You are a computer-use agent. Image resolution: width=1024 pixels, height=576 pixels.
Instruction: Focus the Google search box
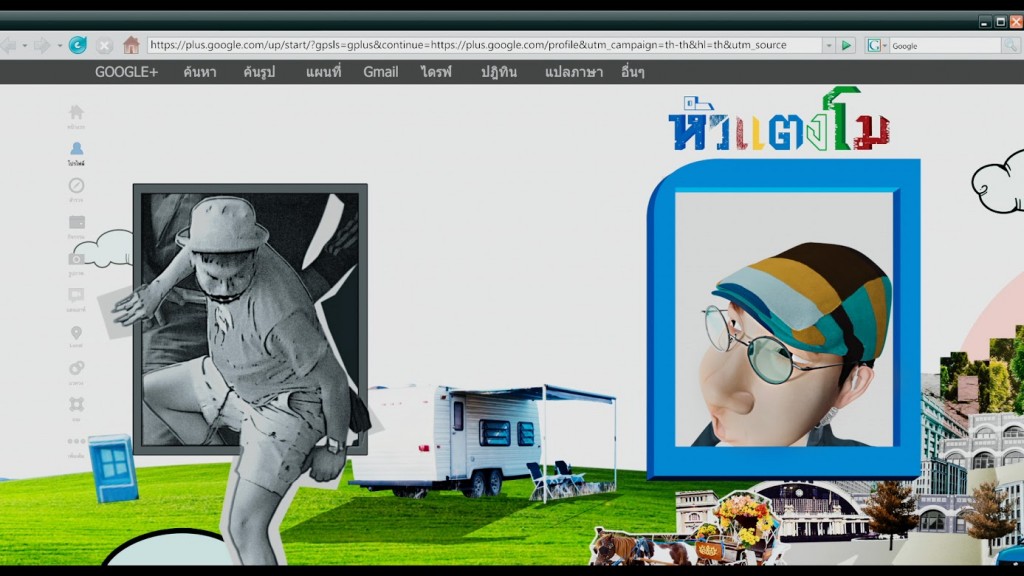(x=945, y=46)
